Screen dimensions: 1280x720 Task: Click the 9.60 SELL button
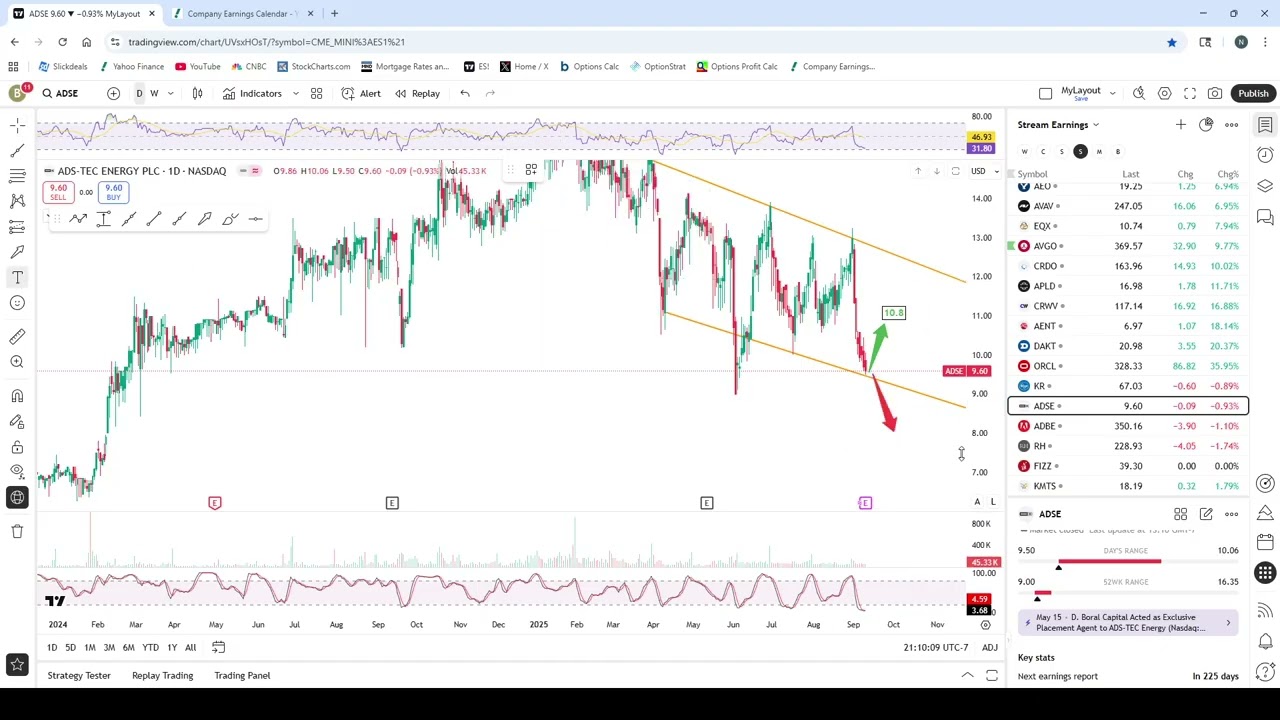(58, 192)
